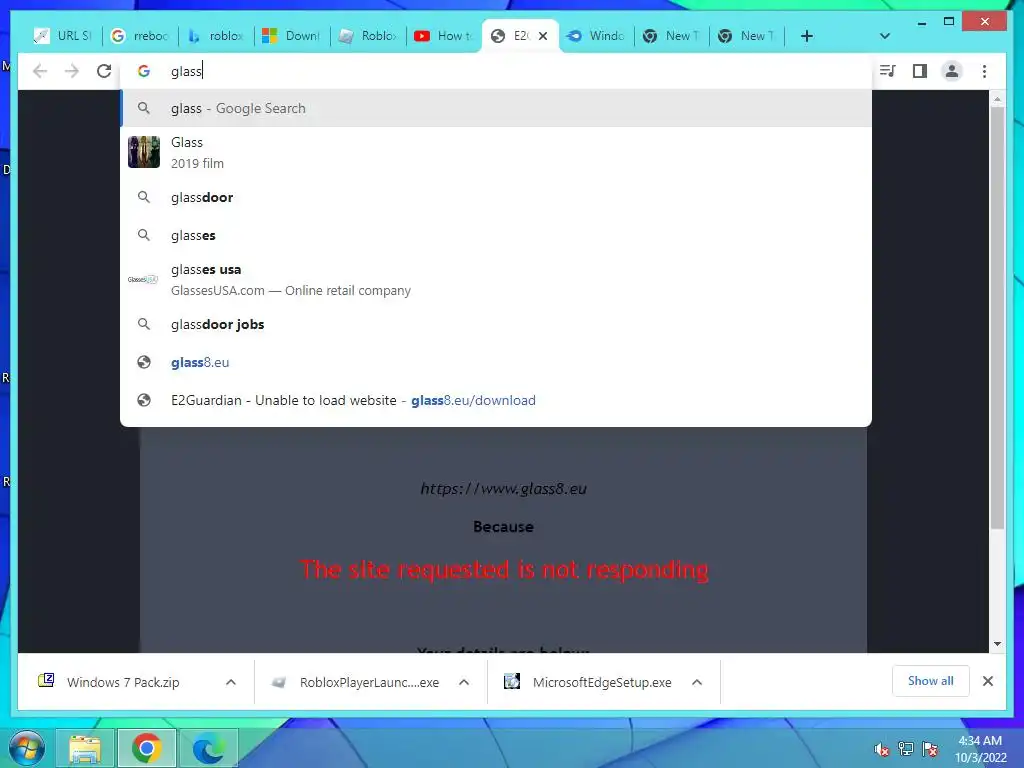This screenshot has height=768, width=1024.
Task: Click the browser back arrow
Action: (x=40, y=71)
